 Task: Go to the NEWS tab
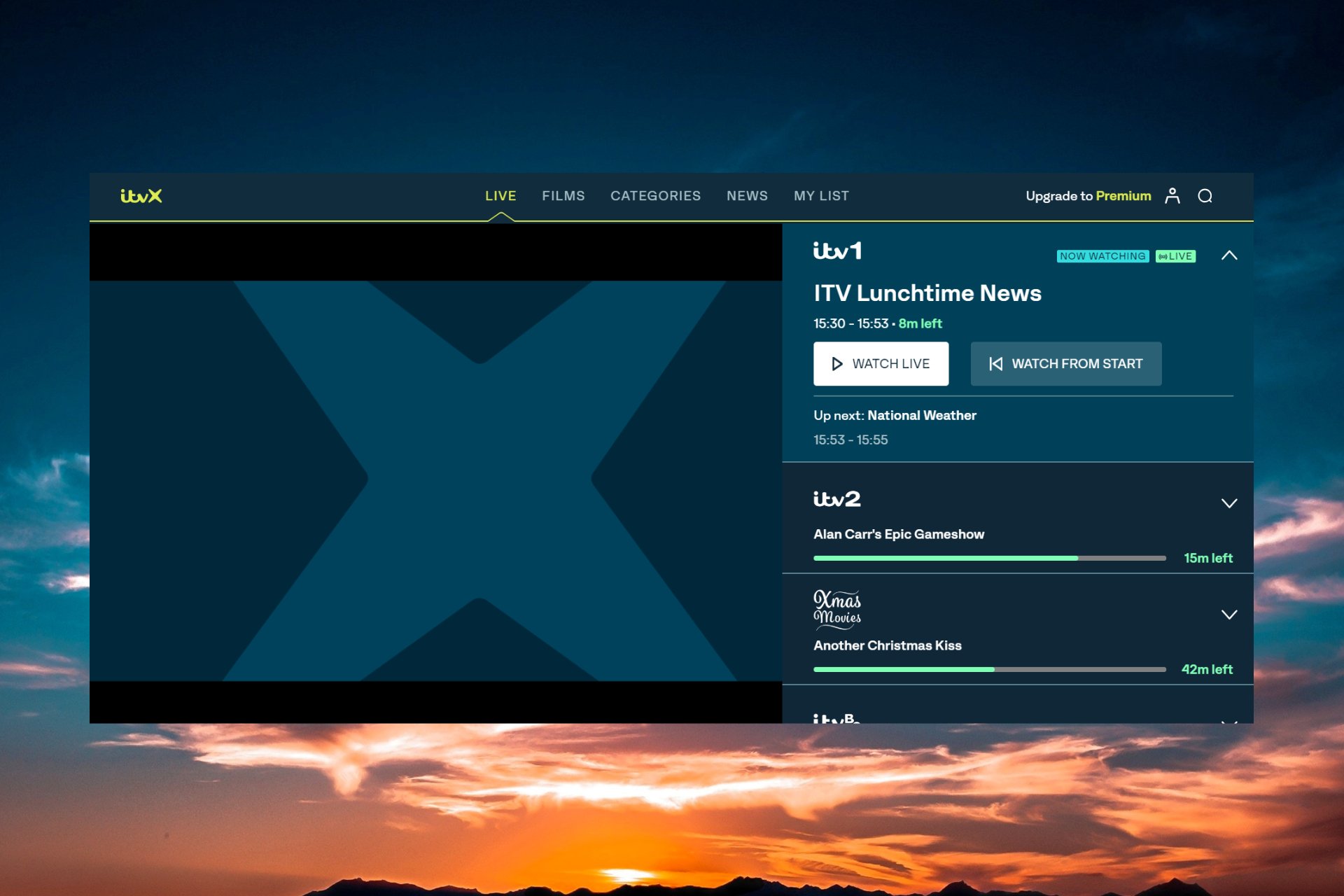click(747, 196)
